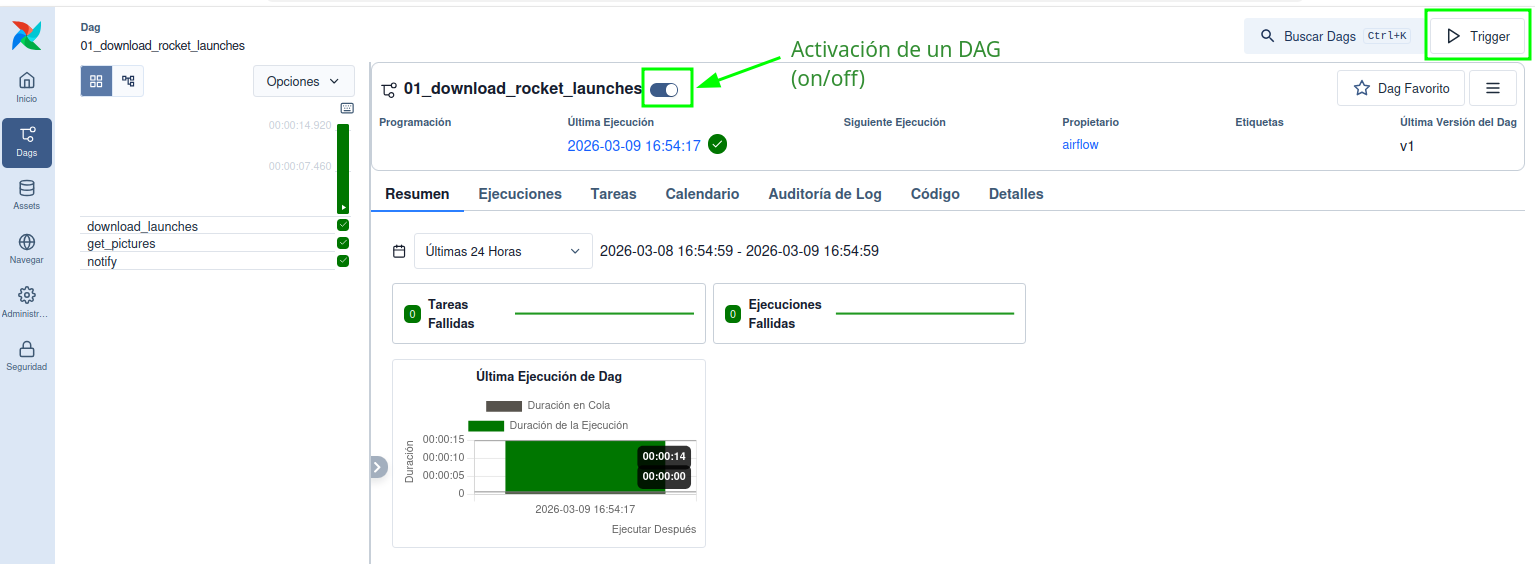Open Inicio home in sidebar
The width and height of the screenshot is (1535, 564).
click(x=27, y=87)
